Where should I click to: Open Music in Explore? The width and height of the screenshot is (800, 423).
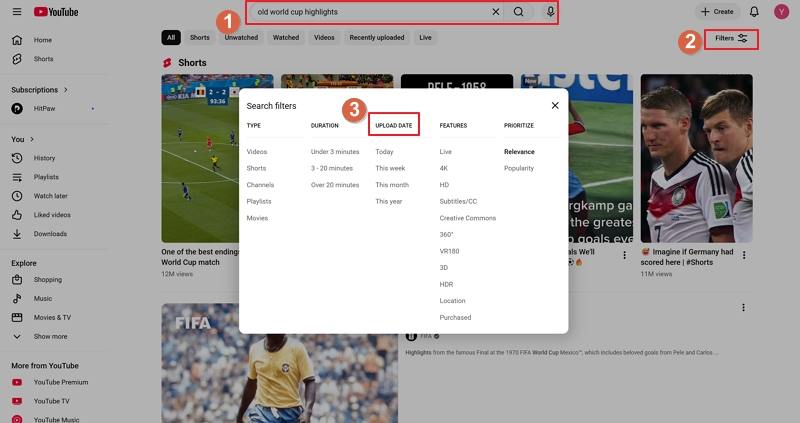(x=43, y=298)
